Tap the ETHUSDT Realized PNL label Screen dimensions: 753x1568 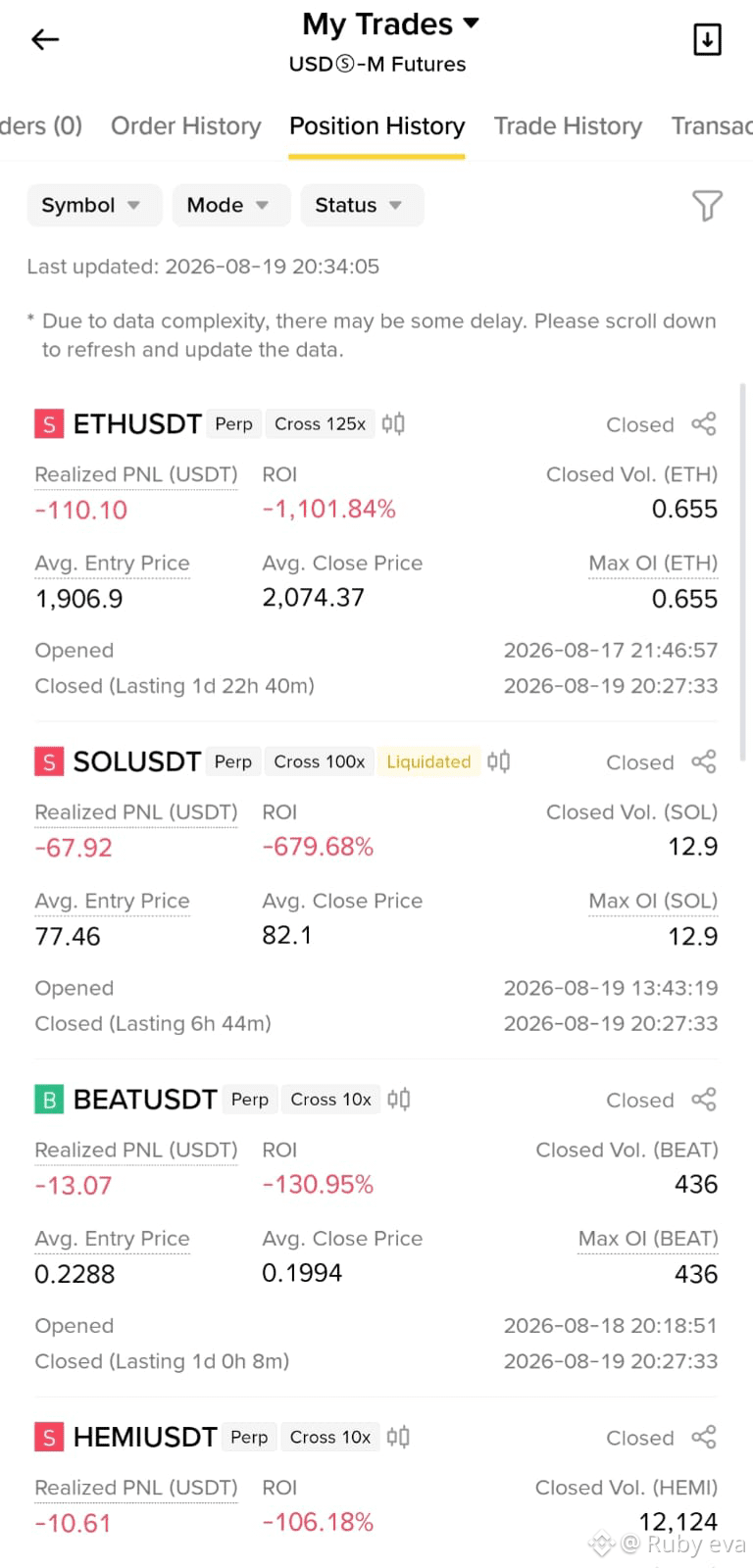[136, 474]
